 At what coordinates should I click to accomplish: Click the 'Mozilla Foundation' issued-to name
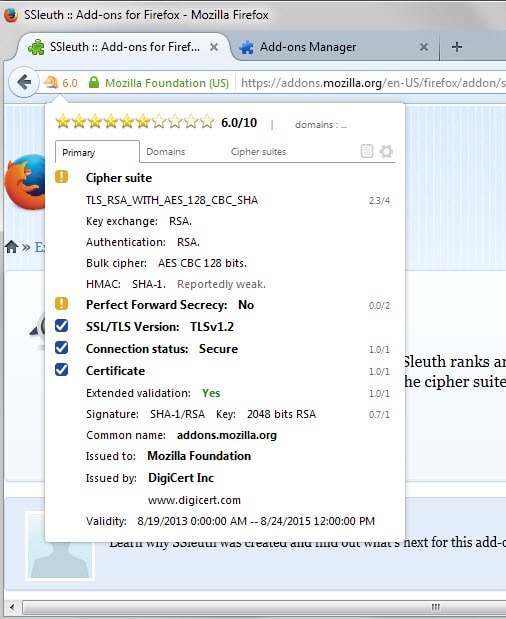coord(199,456)
